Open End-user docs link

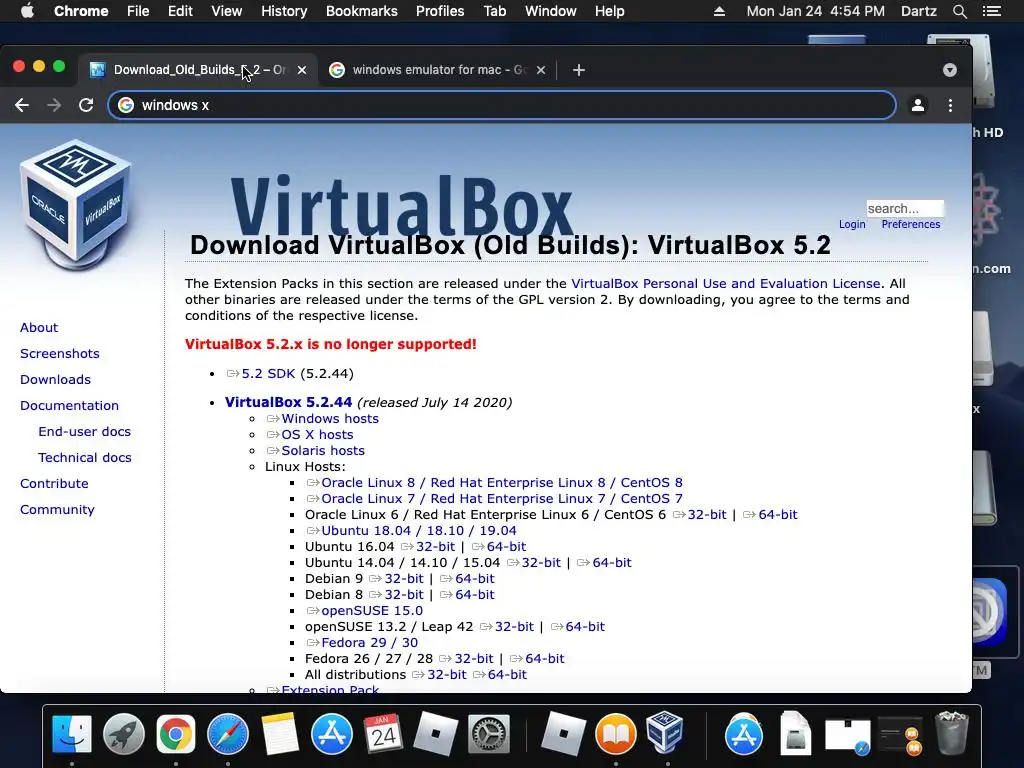84,432
